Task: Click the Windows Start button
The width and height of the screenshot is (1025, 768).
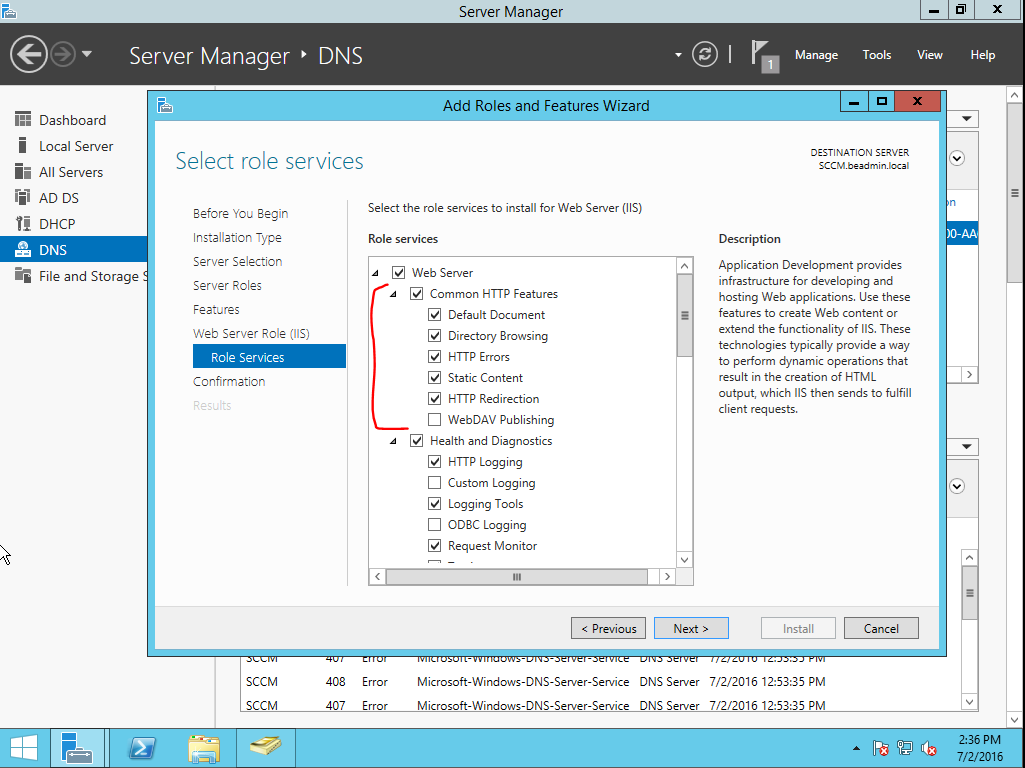Action: coord(23,748)
